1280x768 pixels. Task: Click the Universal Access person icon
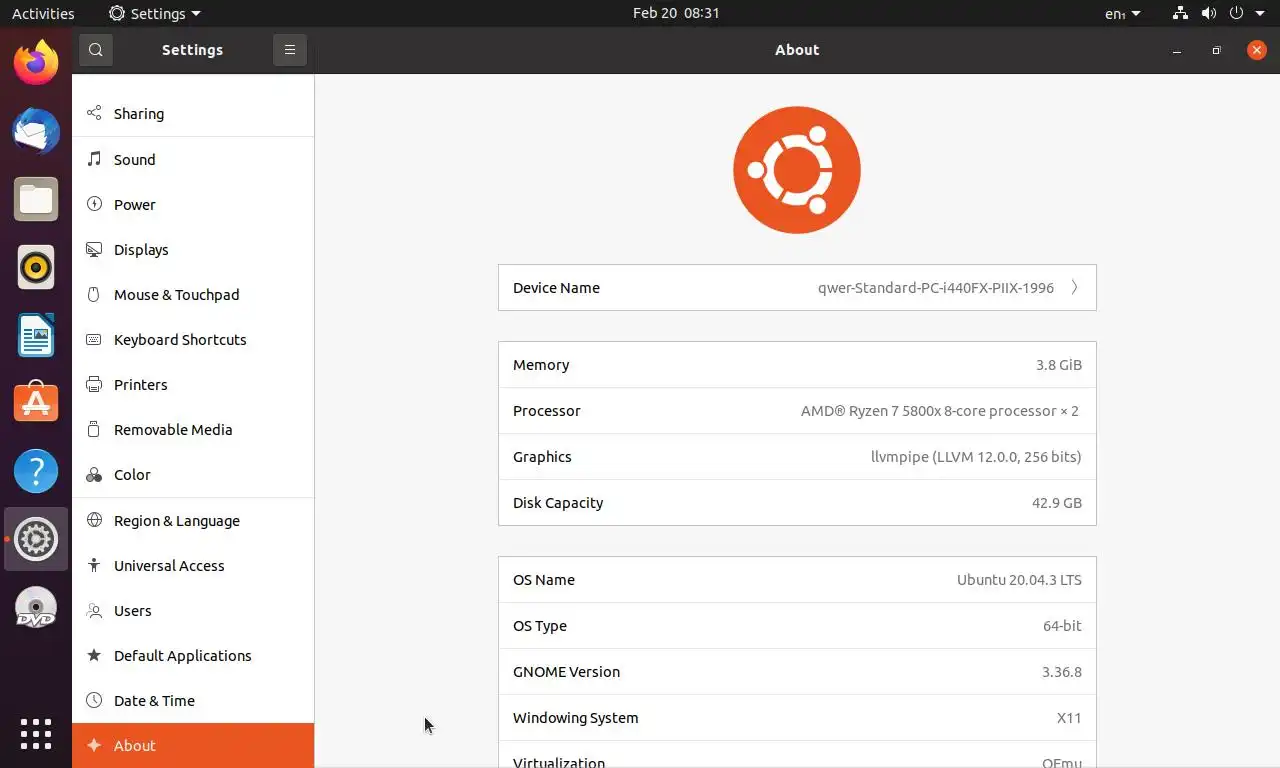click(x=94, y=565)
